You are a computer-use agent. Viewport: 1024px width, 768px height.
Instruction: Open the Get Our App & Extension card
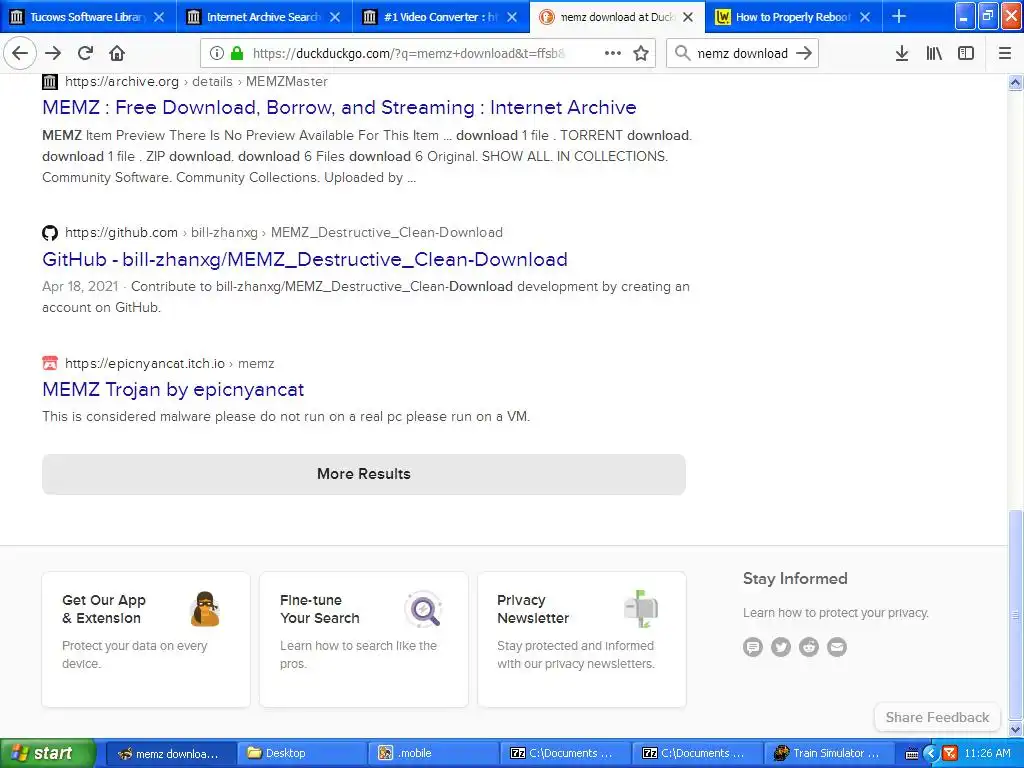[146, 639]
